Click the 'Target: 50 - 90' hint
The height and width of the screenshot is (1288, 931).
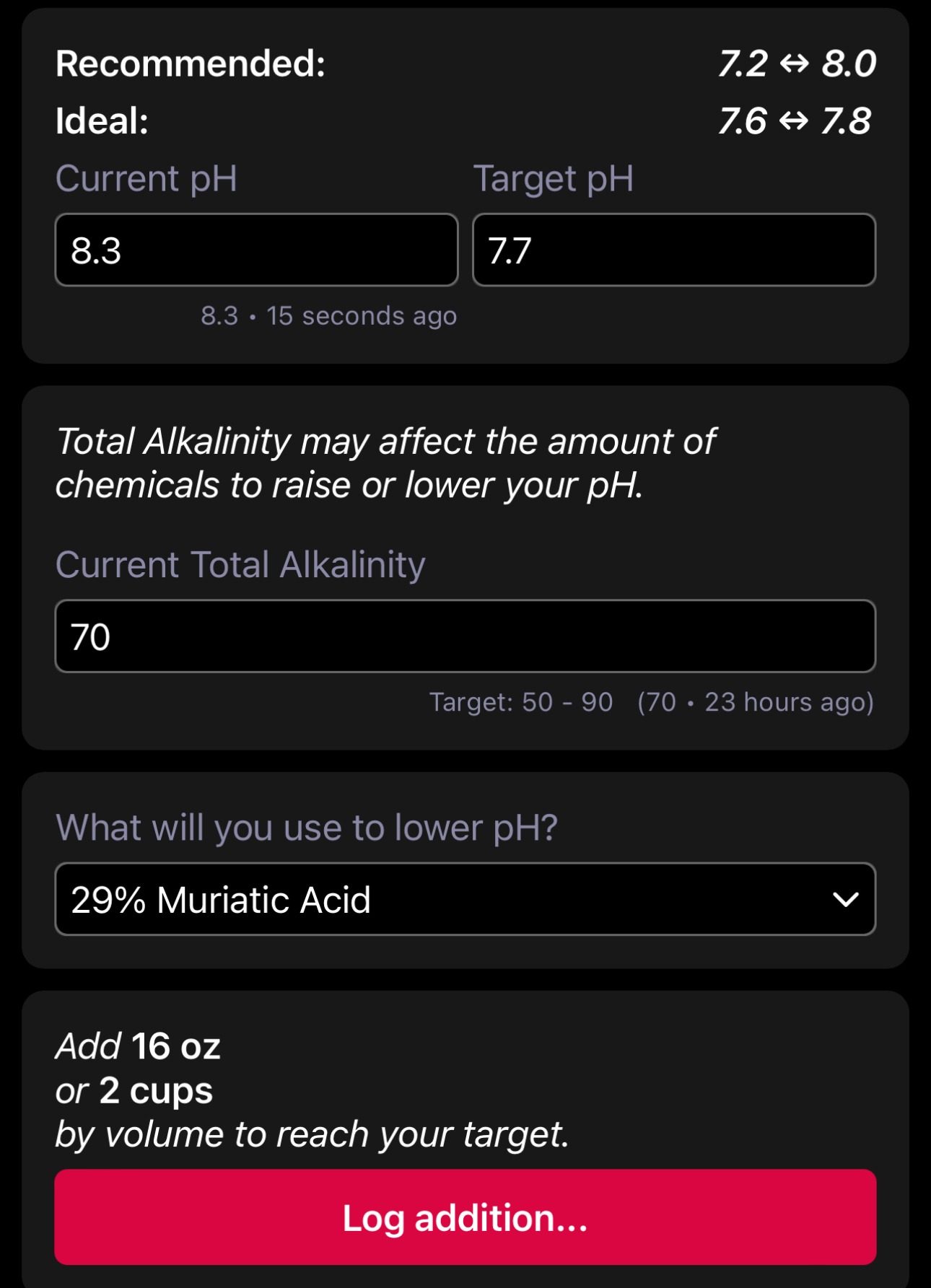pos(521,702)
